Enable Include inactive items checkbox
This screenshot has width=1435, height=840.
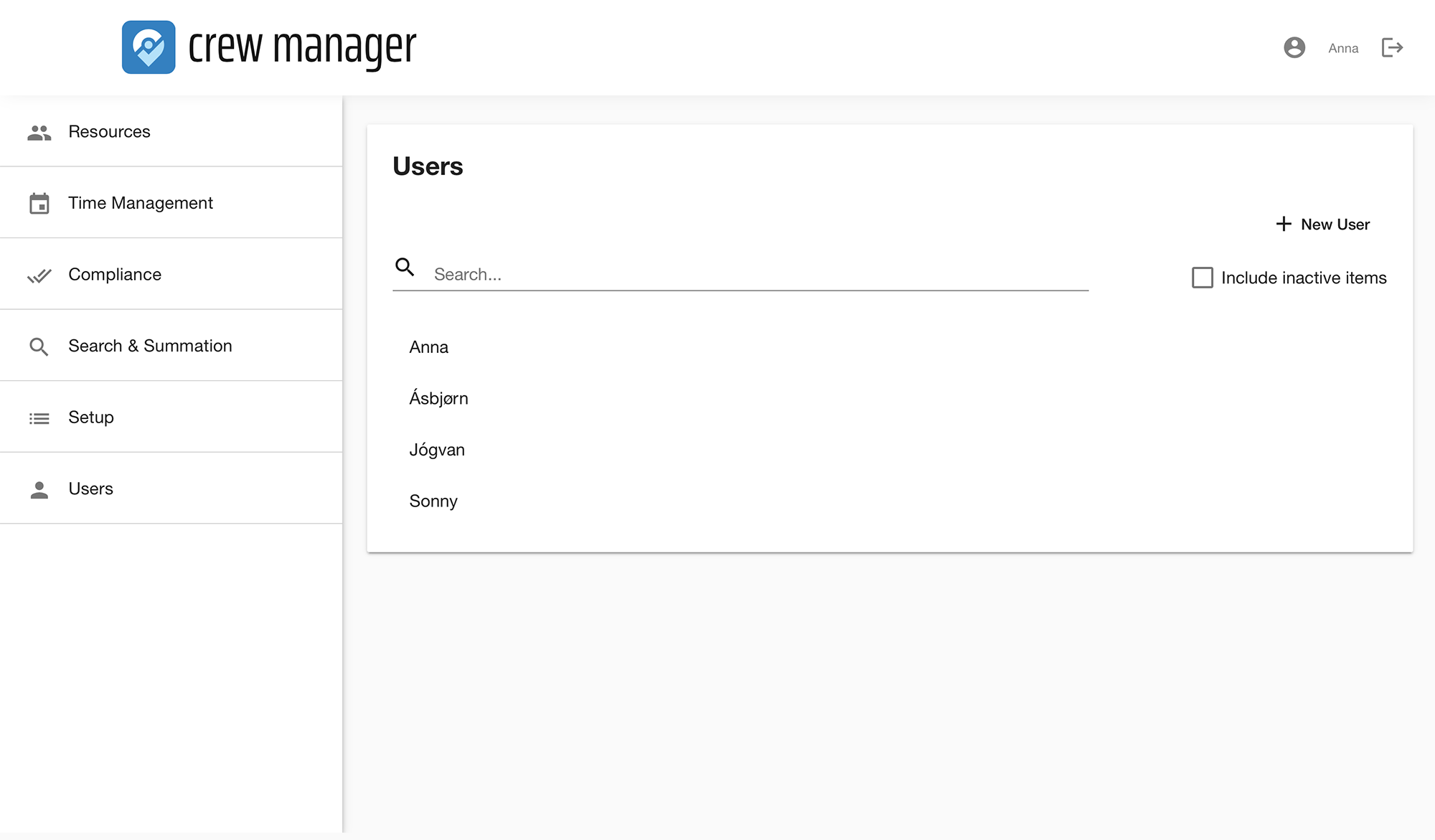tap(1202, 278)
